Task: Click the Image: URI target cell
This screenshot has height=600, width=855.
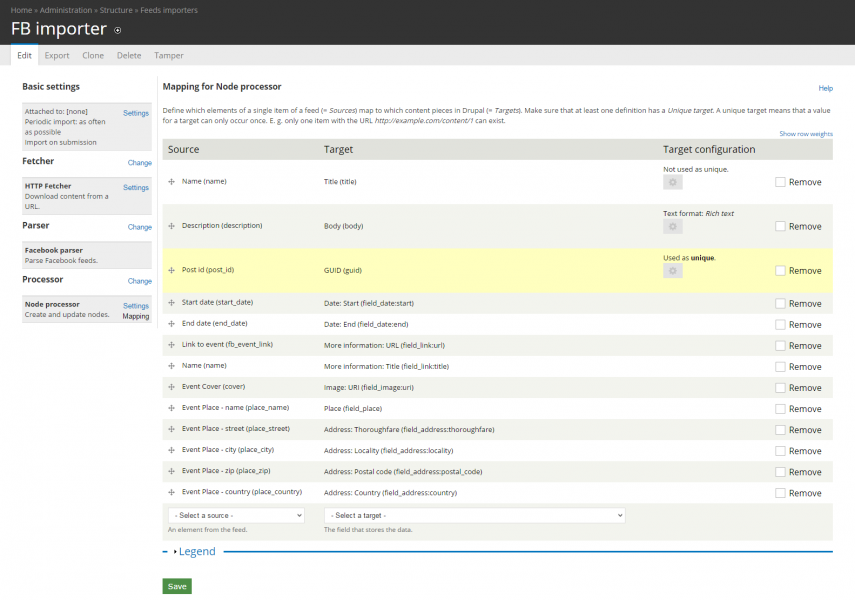Action: pos(369,388)
